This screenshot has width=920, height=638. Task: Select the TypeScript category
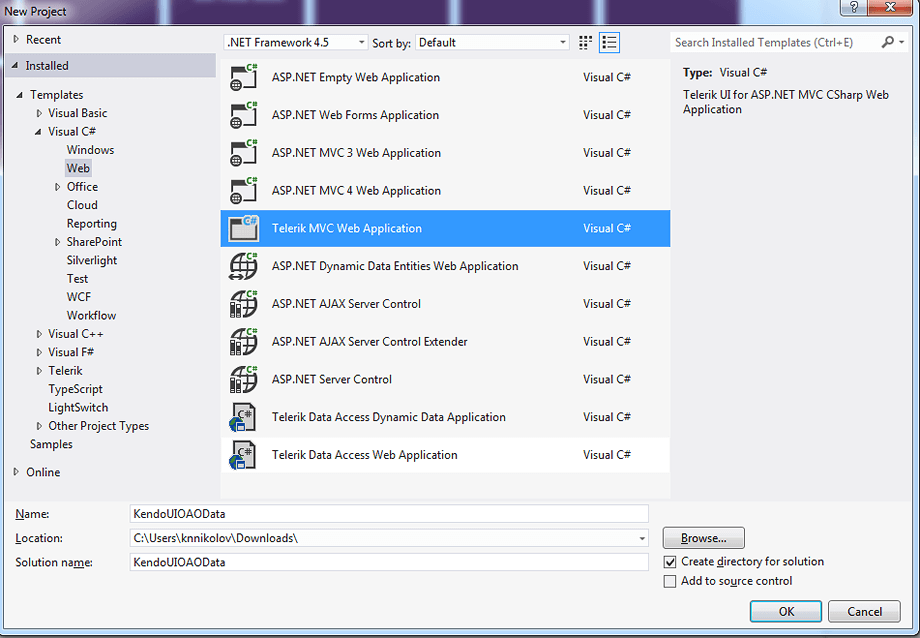coord(75,389)
